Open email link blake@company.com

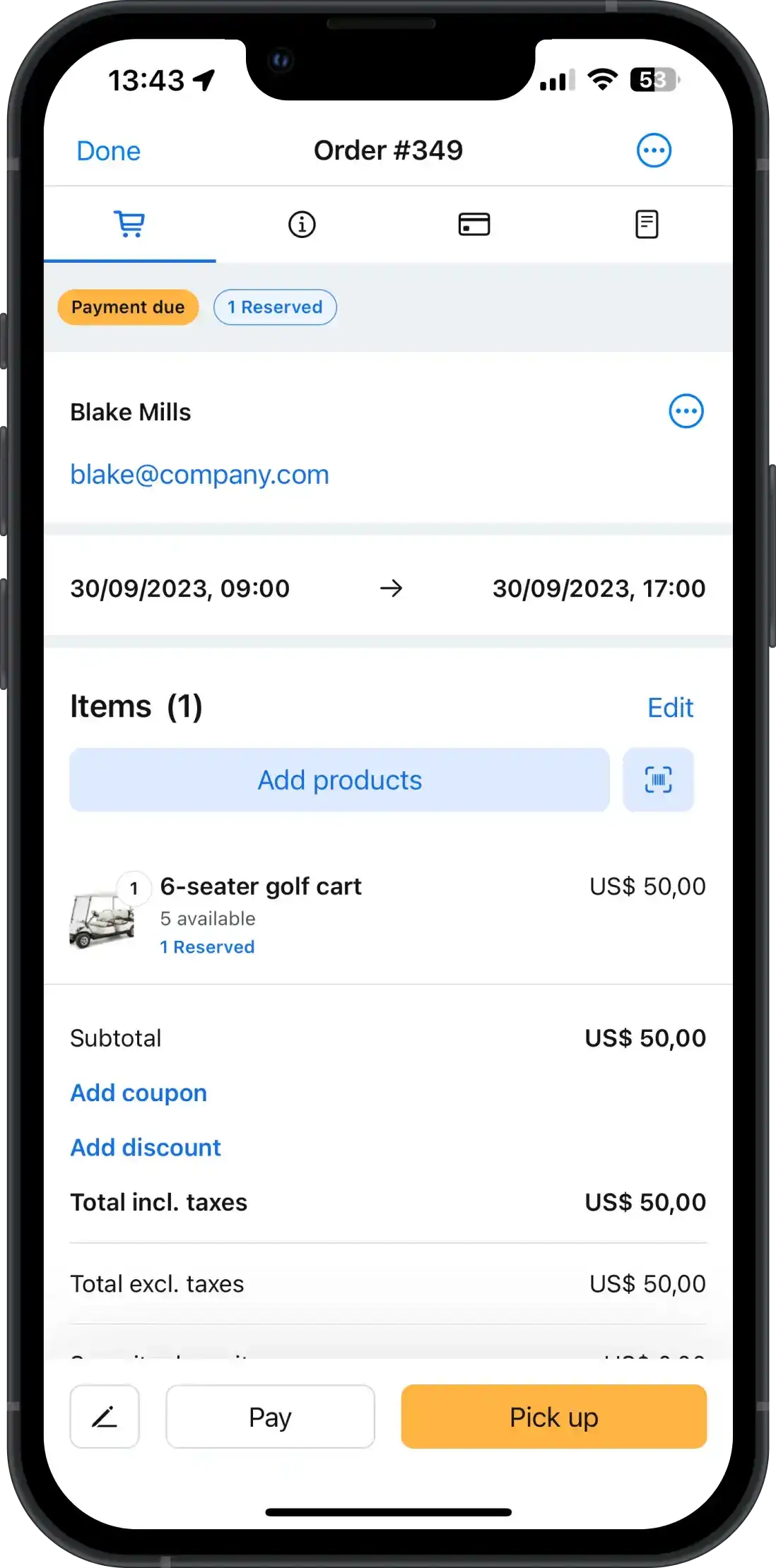point(199,475)
